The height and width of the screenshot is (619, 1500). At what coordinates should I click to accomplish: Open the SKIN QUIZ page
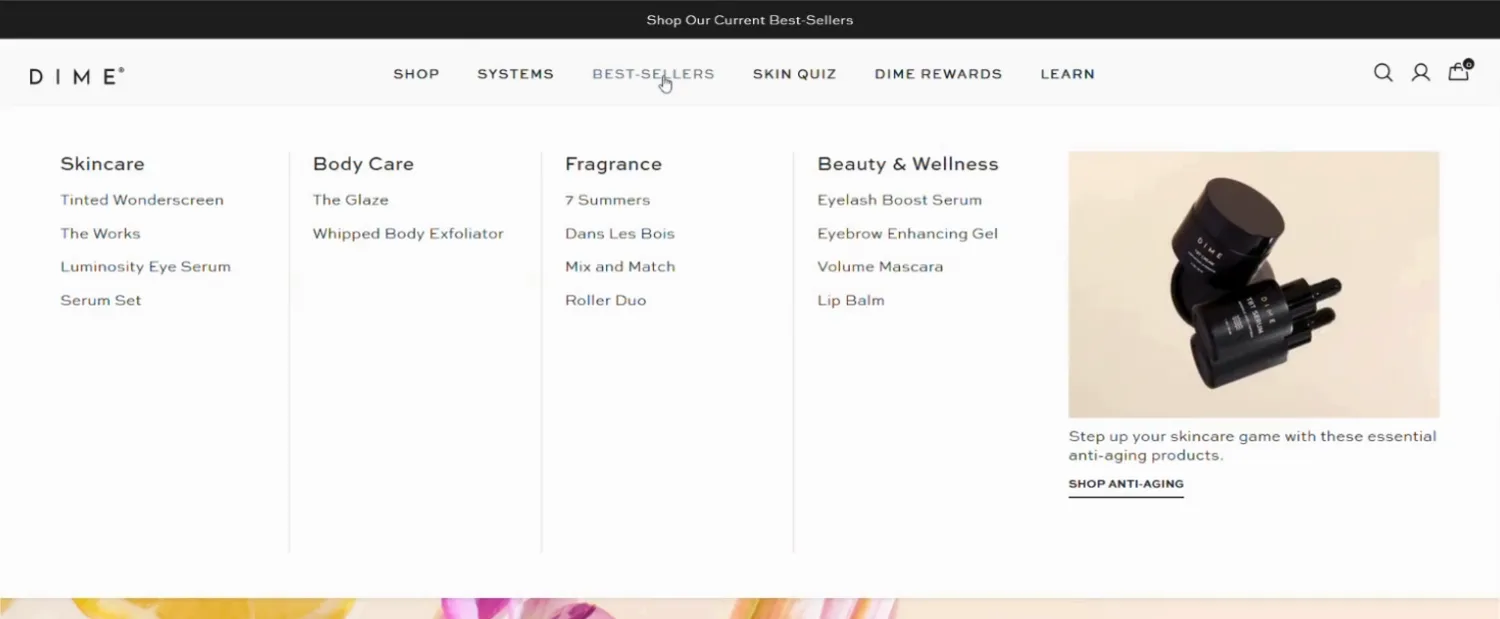pos(794,74)
